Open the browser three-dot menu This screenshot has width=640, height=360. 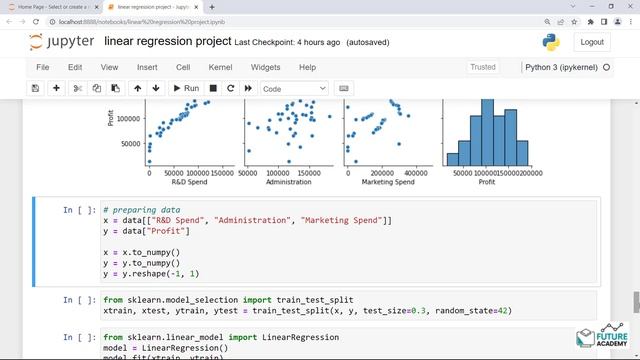click(631, 22)
